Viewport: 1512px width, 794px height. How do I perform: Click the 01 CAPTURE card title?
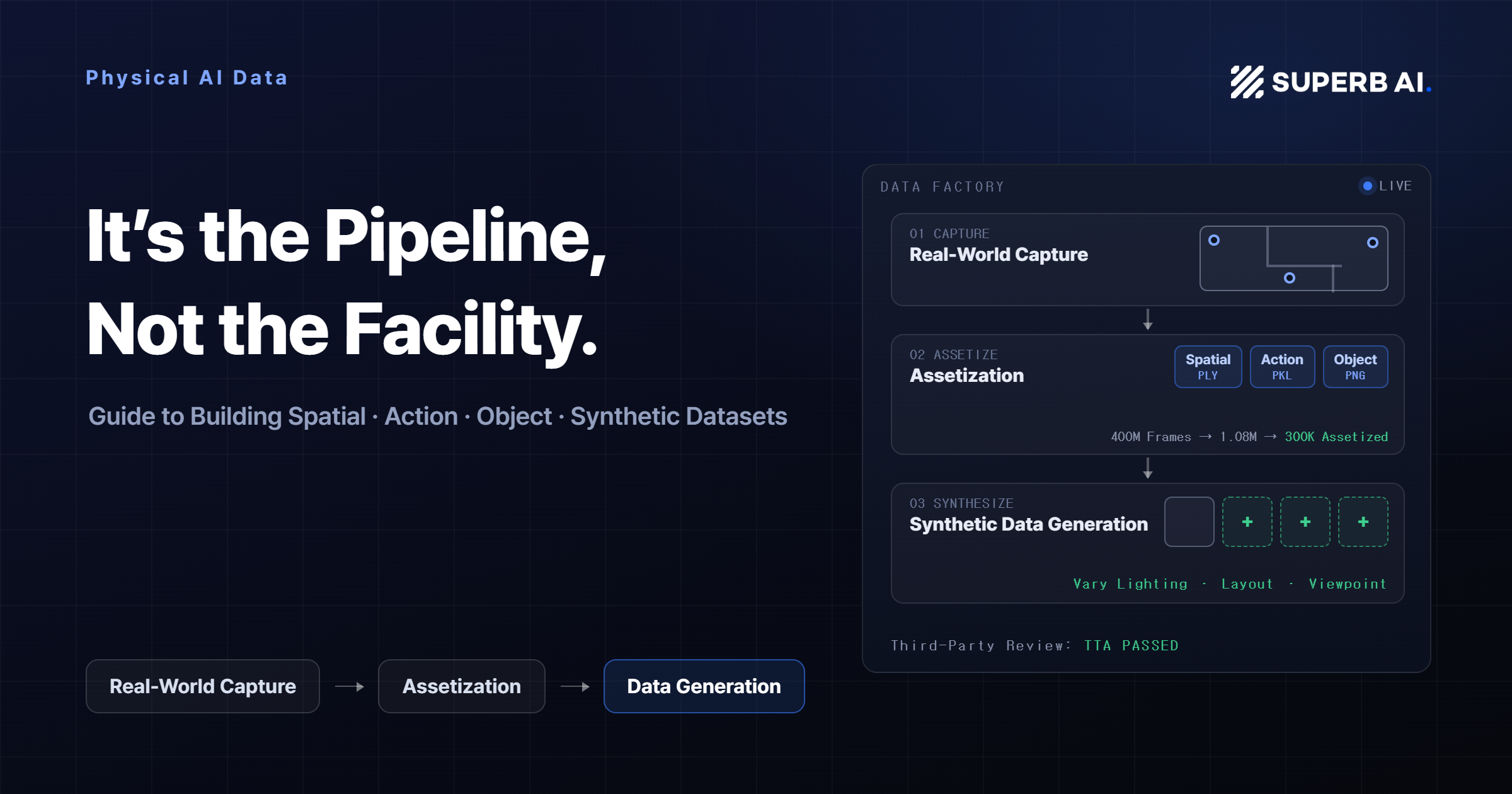(999, 255)
